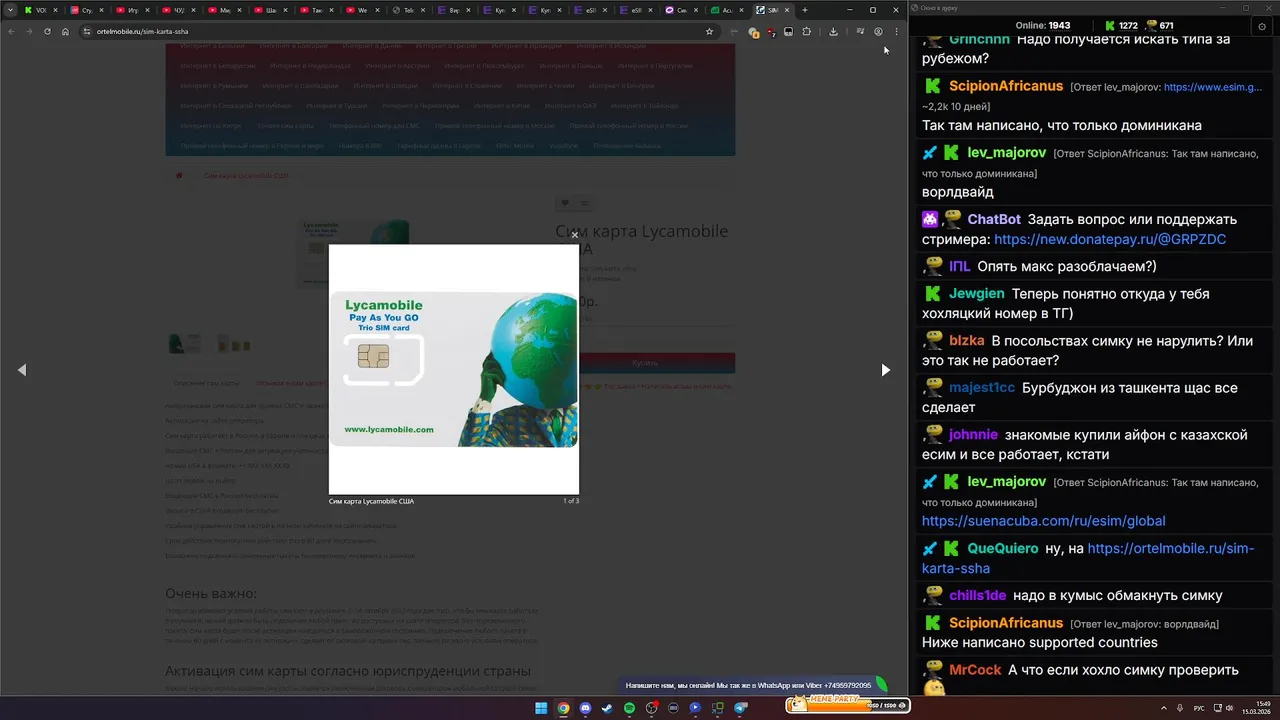1280x720 pixels.
Task: Open chat window settings gear
Action: pyautogui.click(x=1262, y=26)
